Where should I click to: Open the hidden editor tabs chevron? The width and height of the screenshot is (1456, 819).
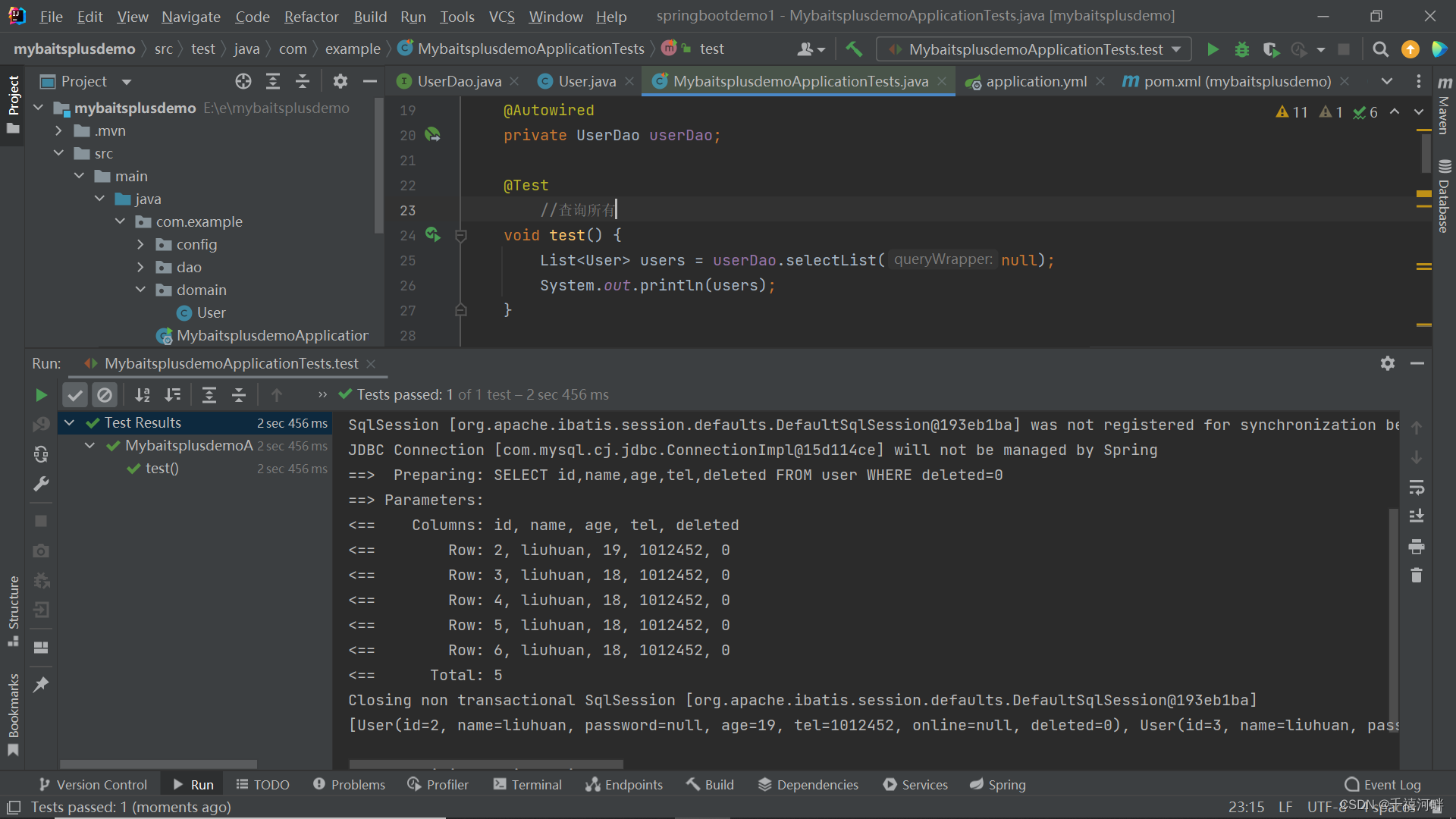(1387, 81)
